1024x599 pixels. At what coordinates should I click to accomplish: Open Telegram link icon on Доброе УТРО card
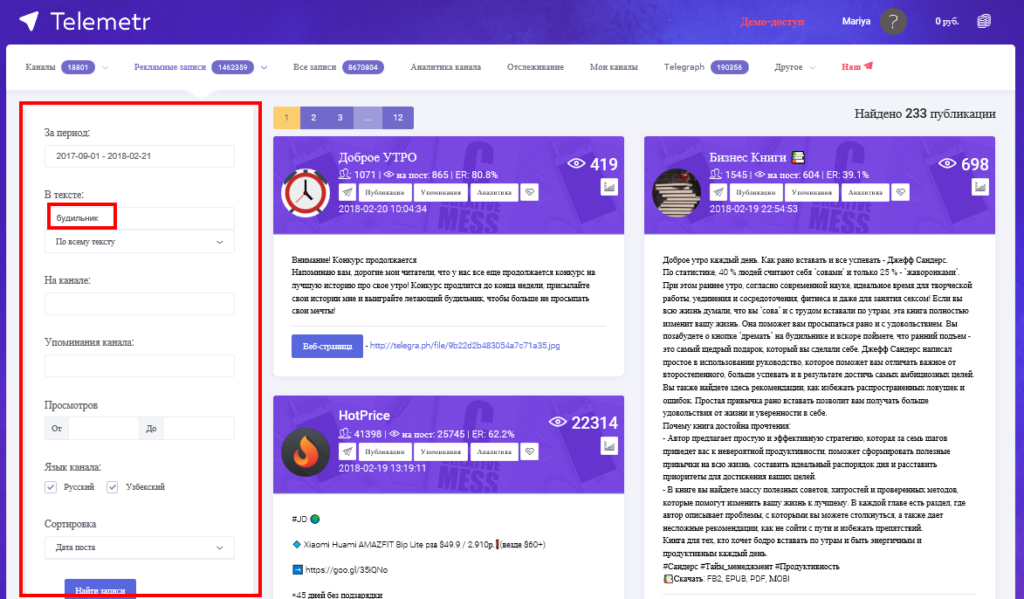click(x=347, y=190)
